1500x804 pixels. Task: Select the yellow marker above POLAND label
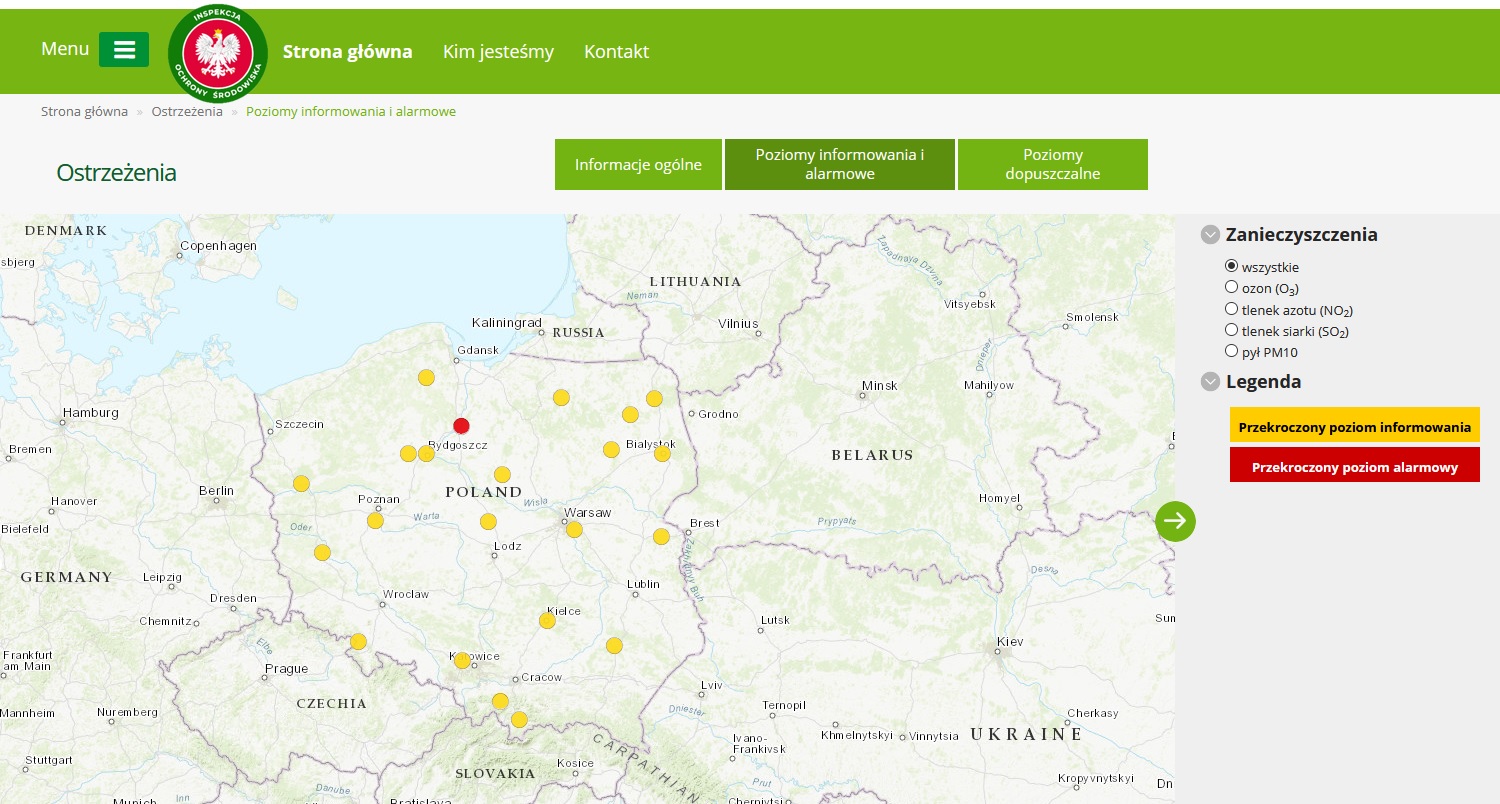click(502, 475)
